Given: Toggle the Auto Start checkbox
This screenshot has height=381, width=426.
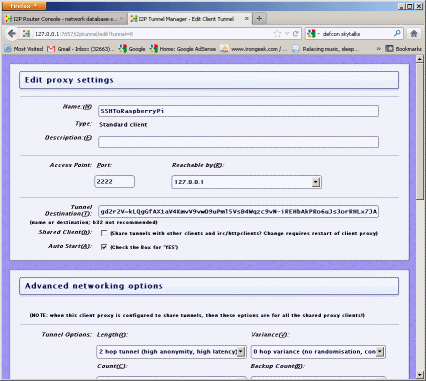Looking at the screenshot, I should point(104,247).
